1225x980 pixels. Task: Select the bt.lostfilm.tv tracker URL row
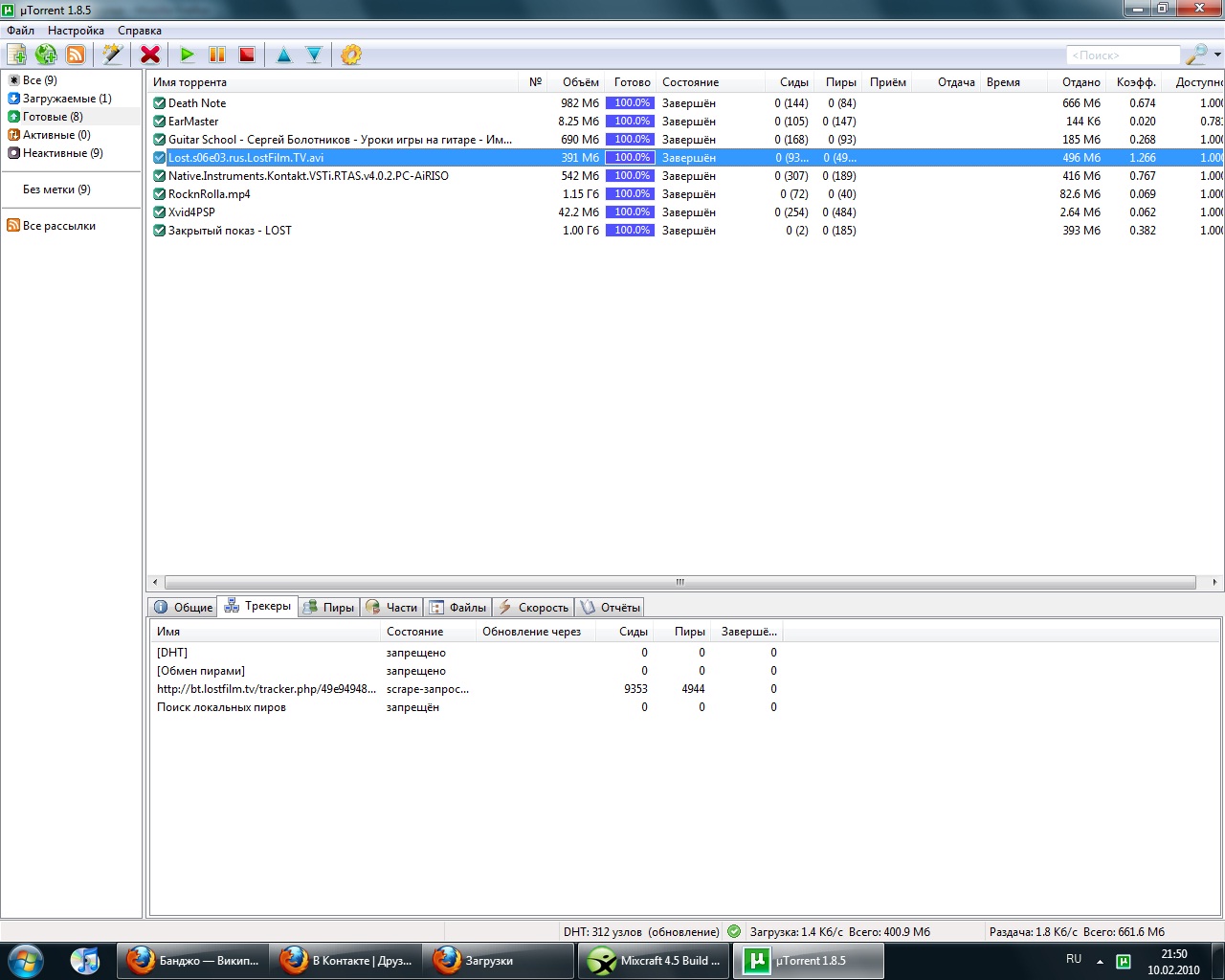coord(467,689)
